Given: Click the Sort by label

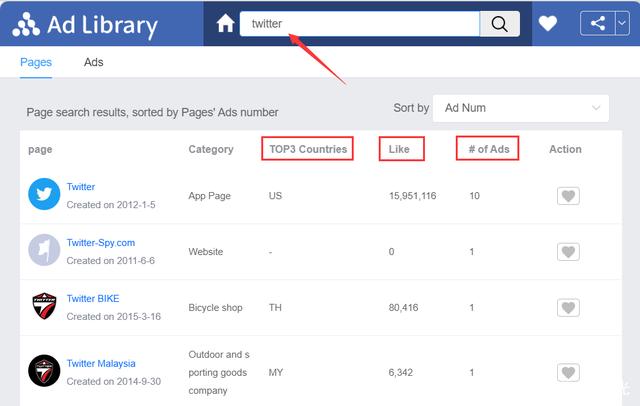Looking at the screenshot, I should pyautogui.click(x=411, y=108).
